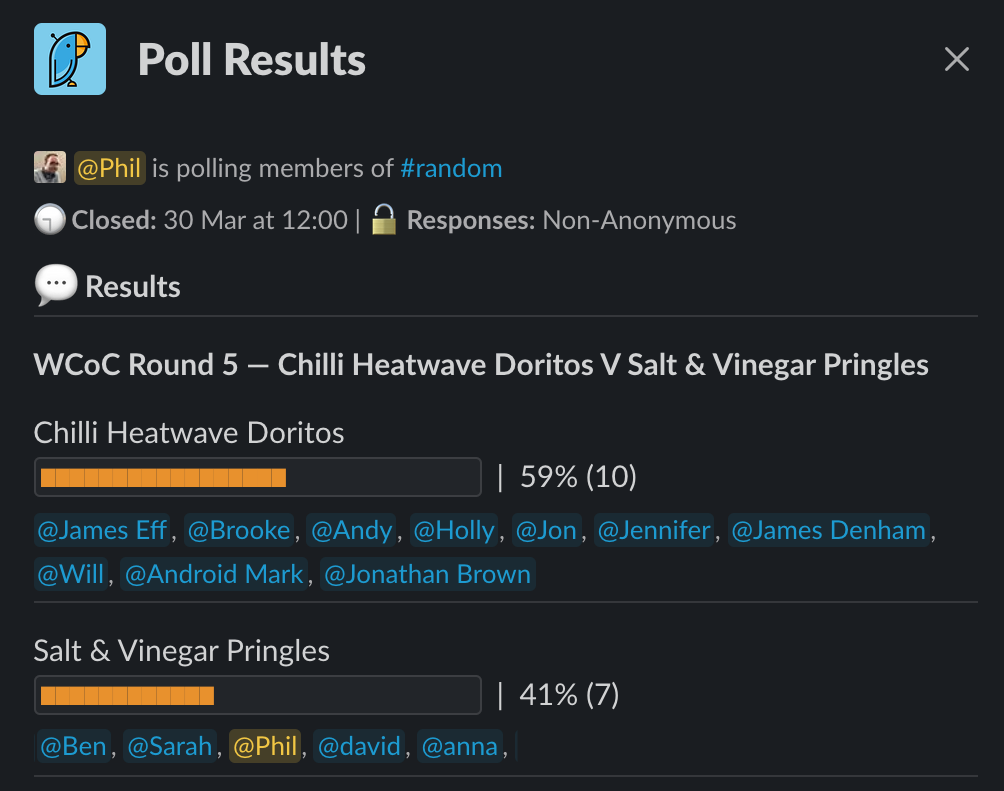Click the @Brooke mention

coord(238,530)
